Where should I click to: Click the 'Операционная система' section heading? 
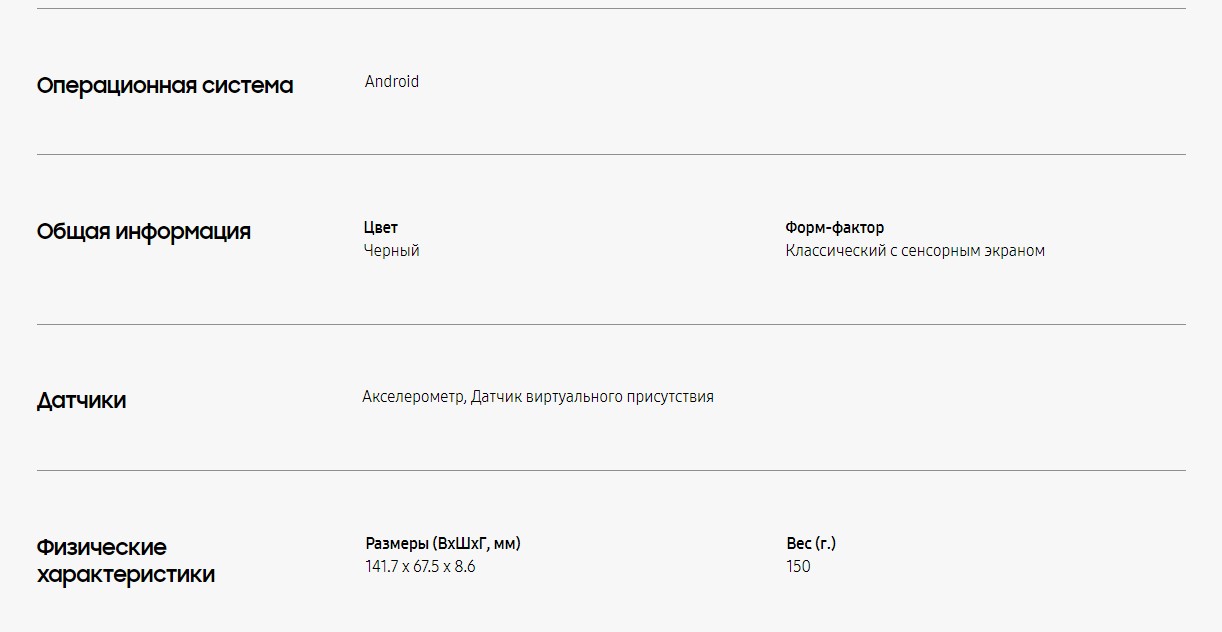(165, 86)
